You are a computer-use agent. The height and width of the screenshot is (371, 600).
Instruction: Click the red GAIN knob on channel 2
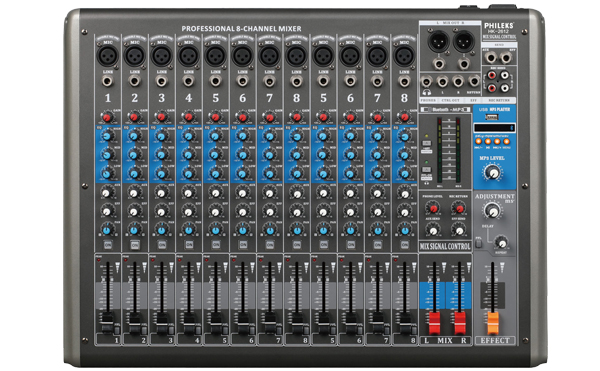point(134,117)
